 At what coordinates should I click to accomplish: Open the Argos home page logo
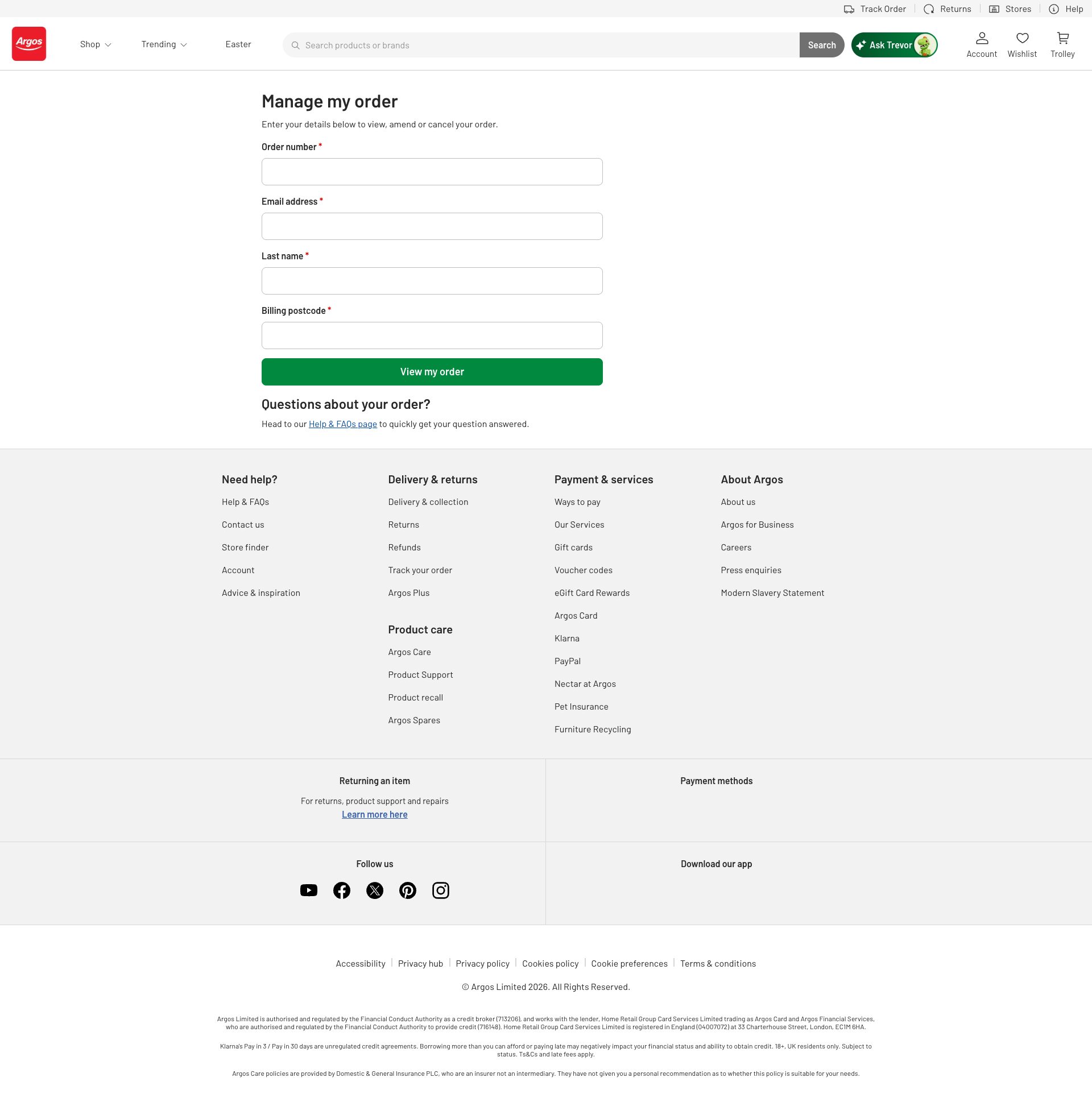(x=28, y=44)
